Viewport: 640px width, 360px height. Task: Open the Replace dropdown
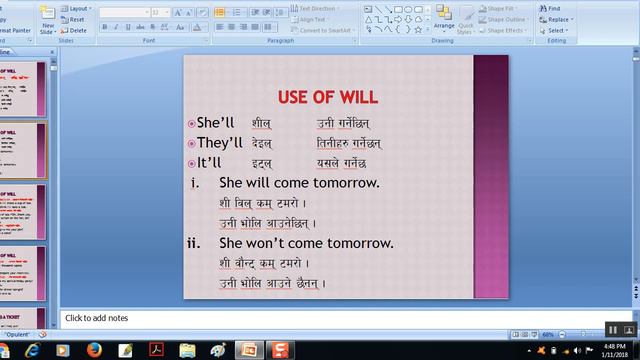(x=556, y=20)
